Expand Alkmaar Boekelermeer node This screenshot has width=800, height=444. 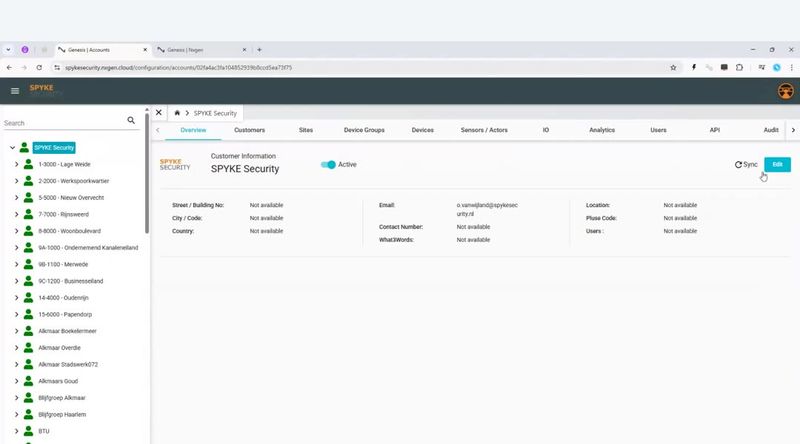(x=16, y=331)
